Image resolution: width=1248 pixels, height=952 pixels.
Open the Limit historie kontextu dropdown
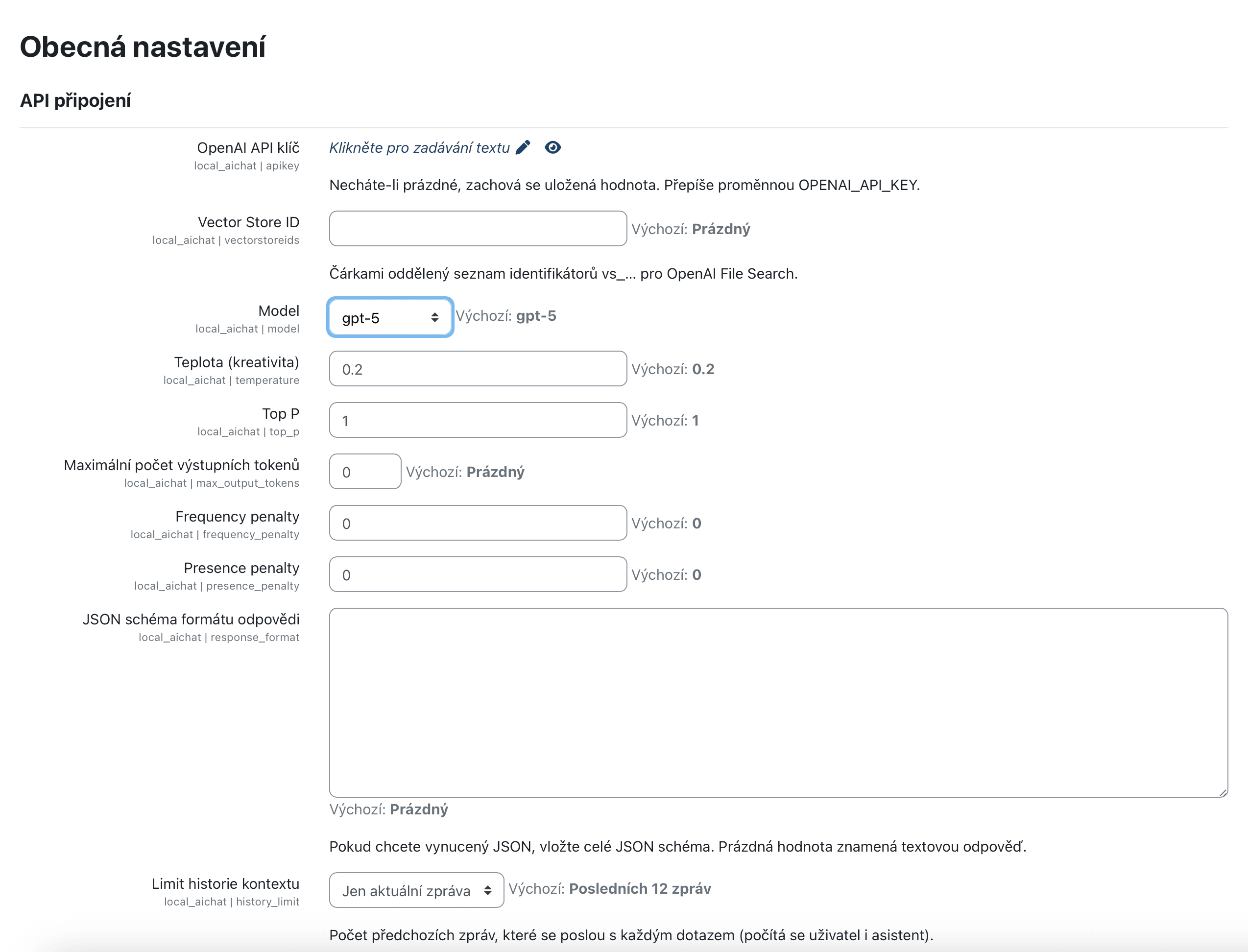coord(416,890)
